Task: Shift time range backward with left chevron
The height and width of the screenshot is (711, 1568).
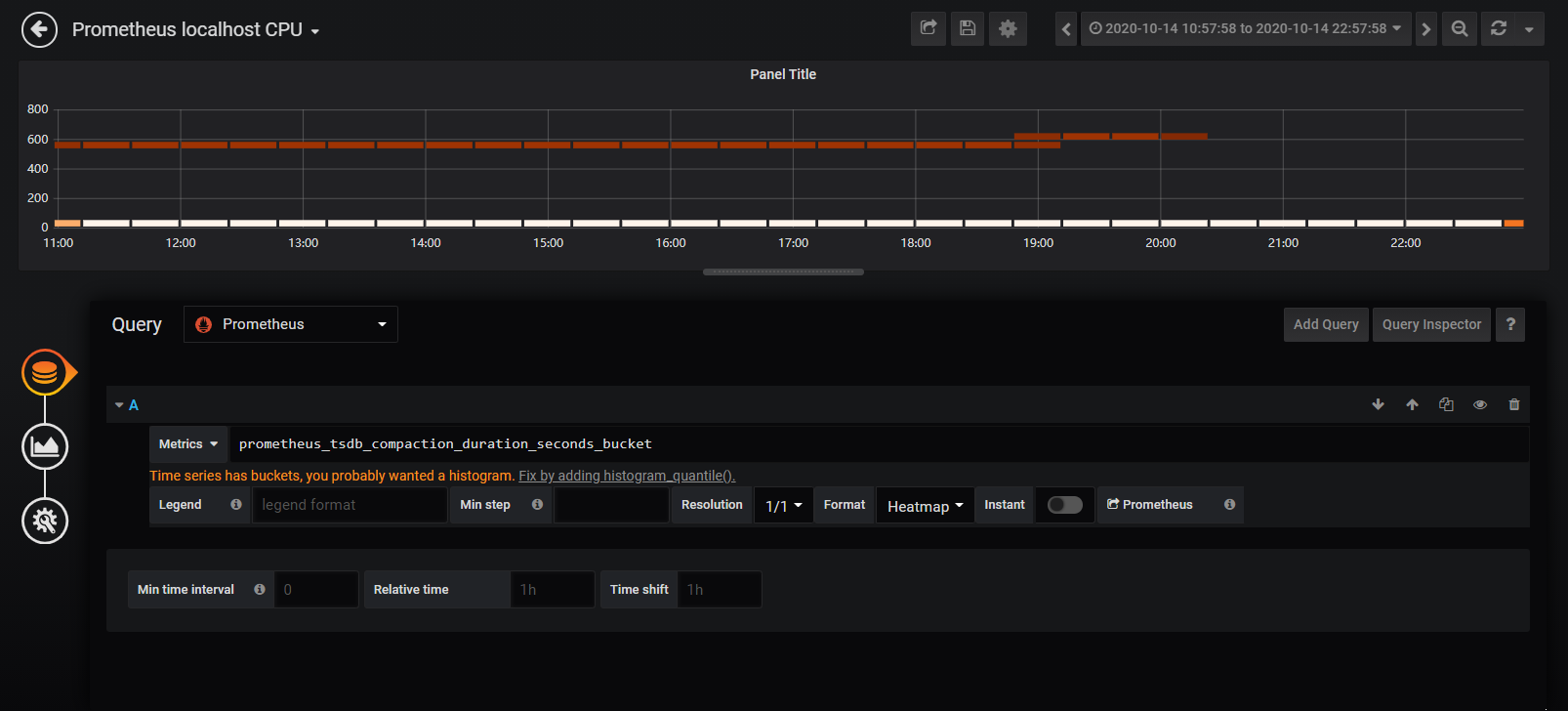Action: [x=1066, y=28]
